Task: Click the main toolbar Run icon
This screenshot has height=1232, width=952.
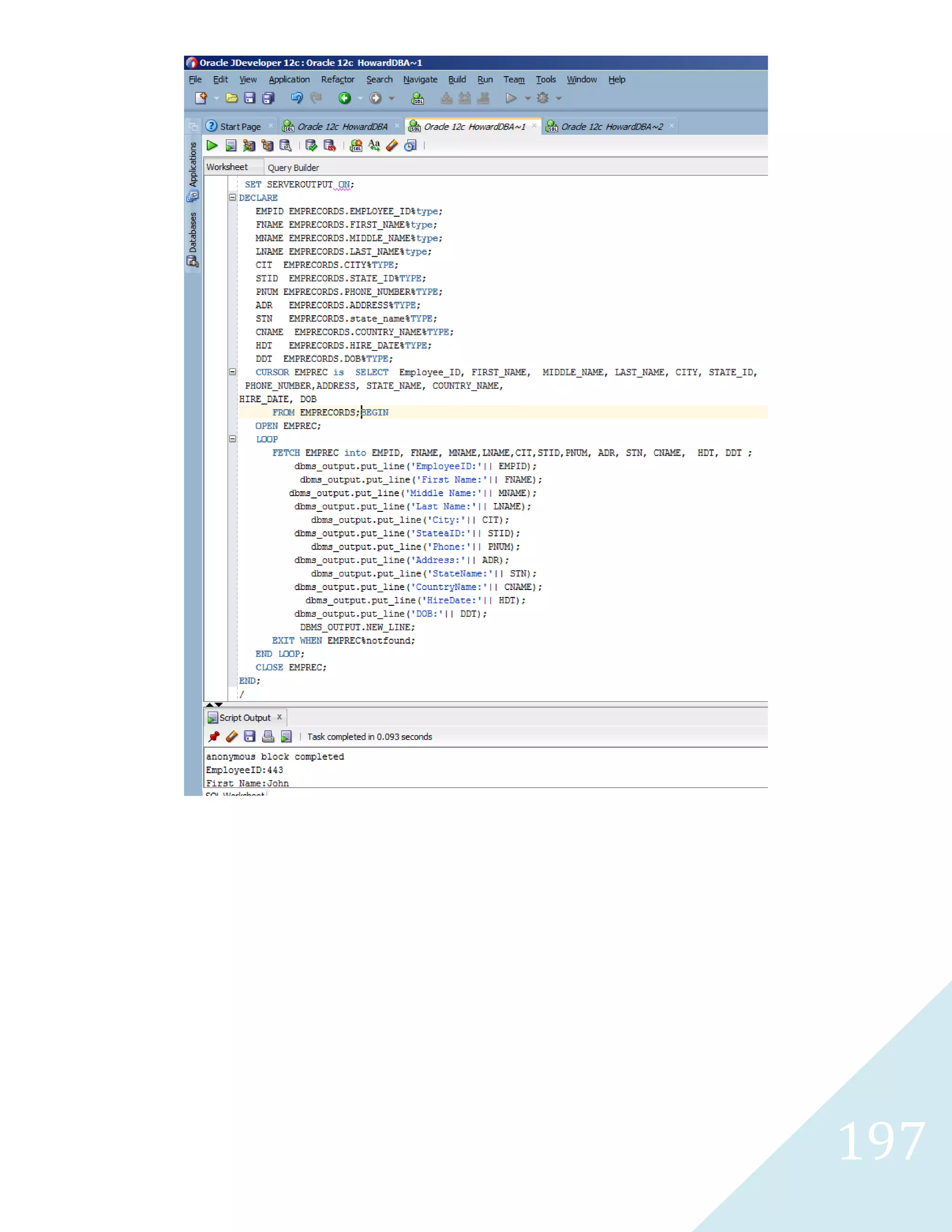Action: 511,98
